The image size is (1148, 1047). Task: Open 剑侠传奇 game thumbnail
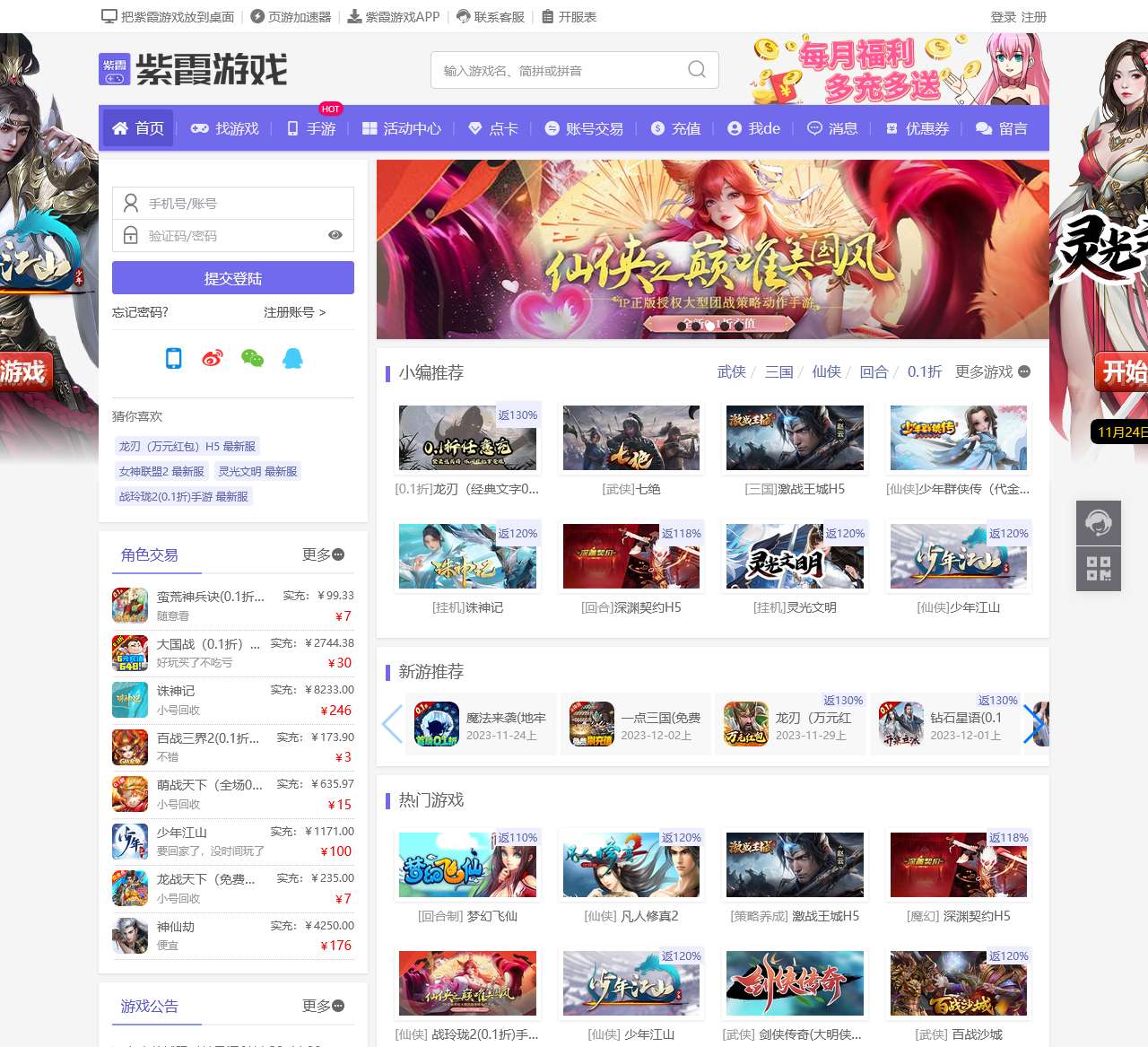pyautogui.click(x=795, y=983)
